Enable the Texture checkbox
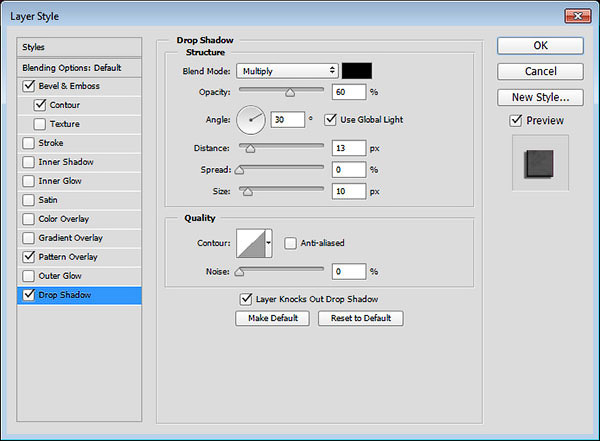 click(x=40, y=124)
